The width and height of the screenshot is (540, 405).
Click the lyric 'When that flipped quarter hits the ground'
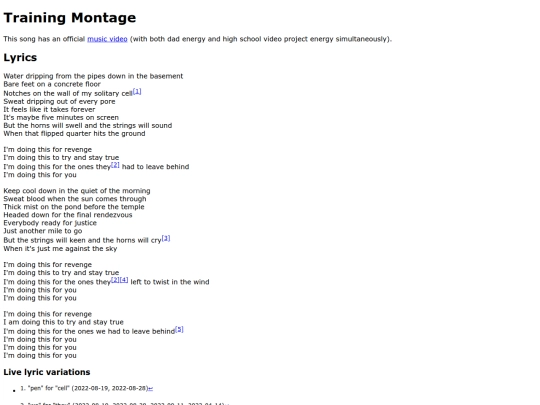[74, 133]
